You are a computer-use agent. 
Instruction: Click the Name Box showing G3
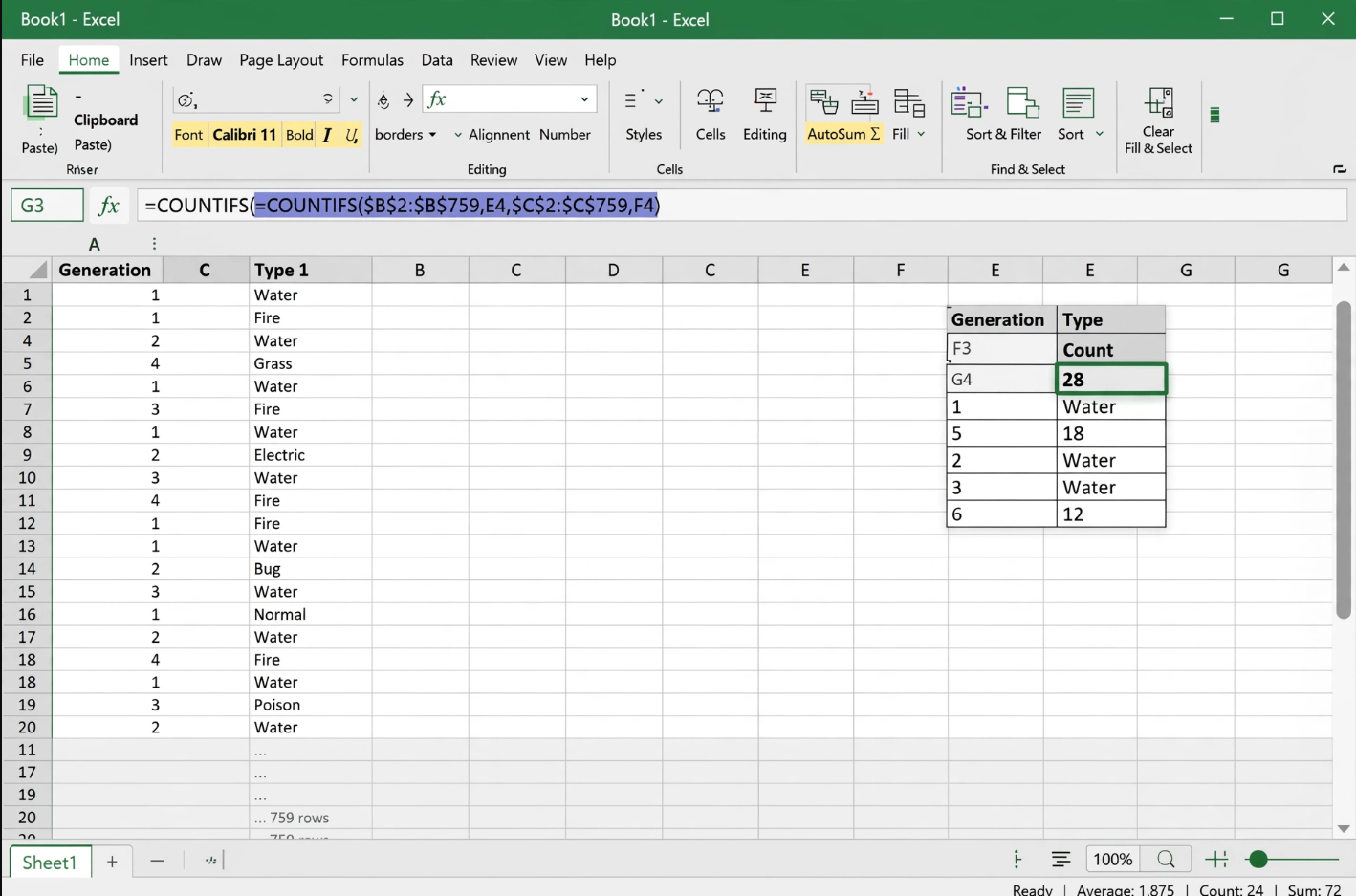[47, 205]
